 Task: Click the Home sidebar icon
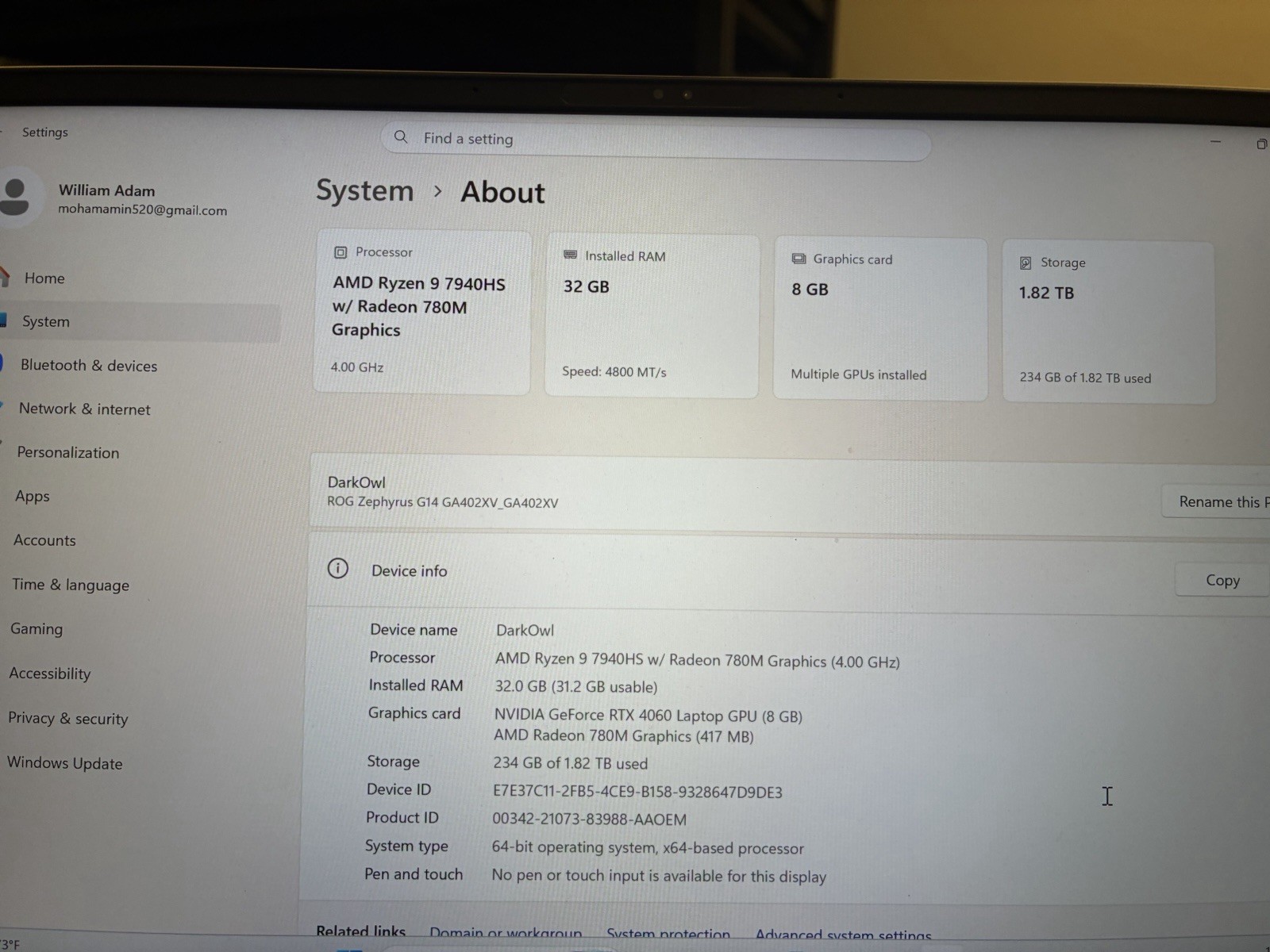click(5, 277)
